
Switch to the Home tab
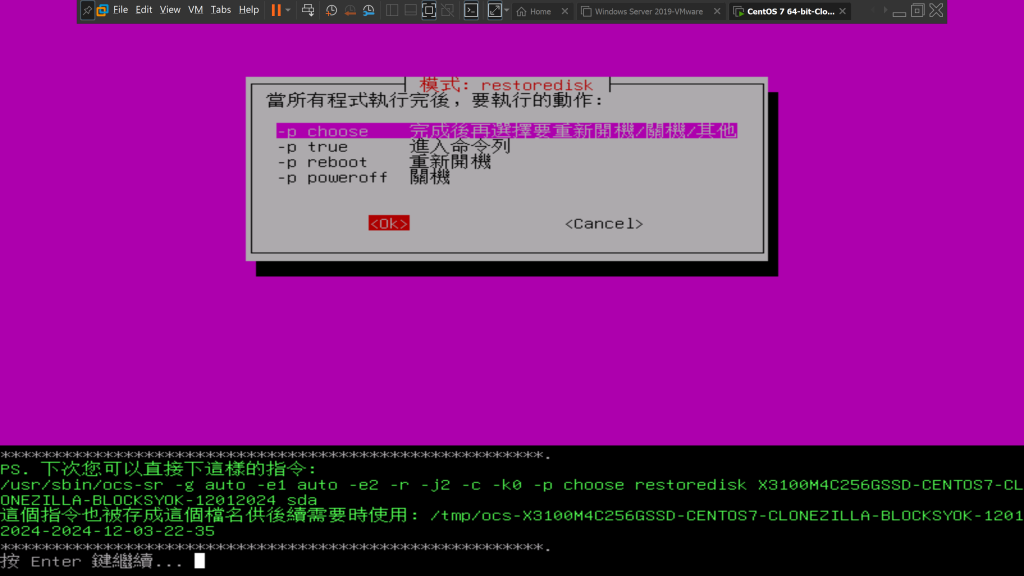click(x=540, y=12)
